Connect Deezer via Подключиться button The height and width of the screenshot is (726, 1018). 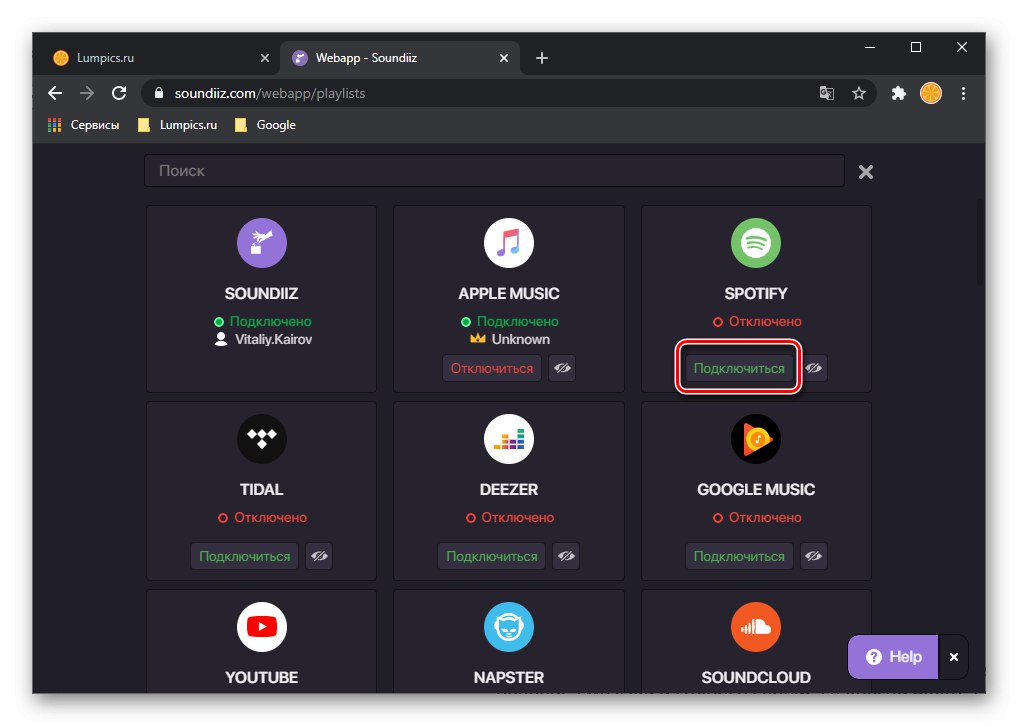491,556
